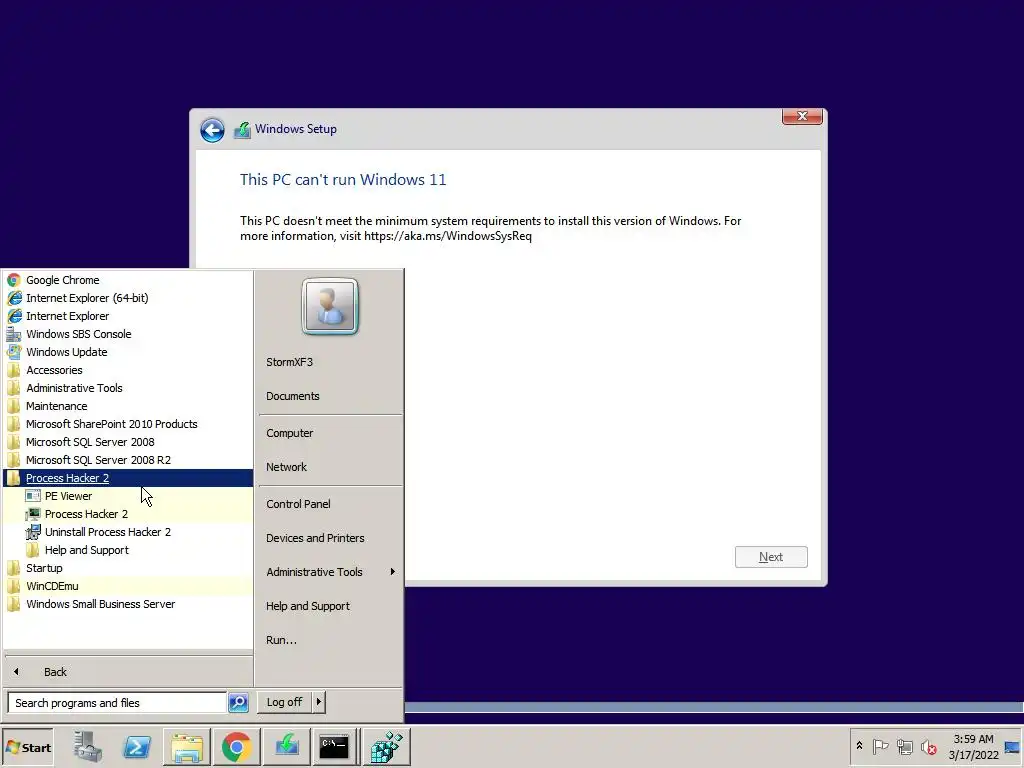1024x768 pixels.
Task: Expand the Microsoft SharePoint 2010 Products folder
Action: (x=128, y=424)
